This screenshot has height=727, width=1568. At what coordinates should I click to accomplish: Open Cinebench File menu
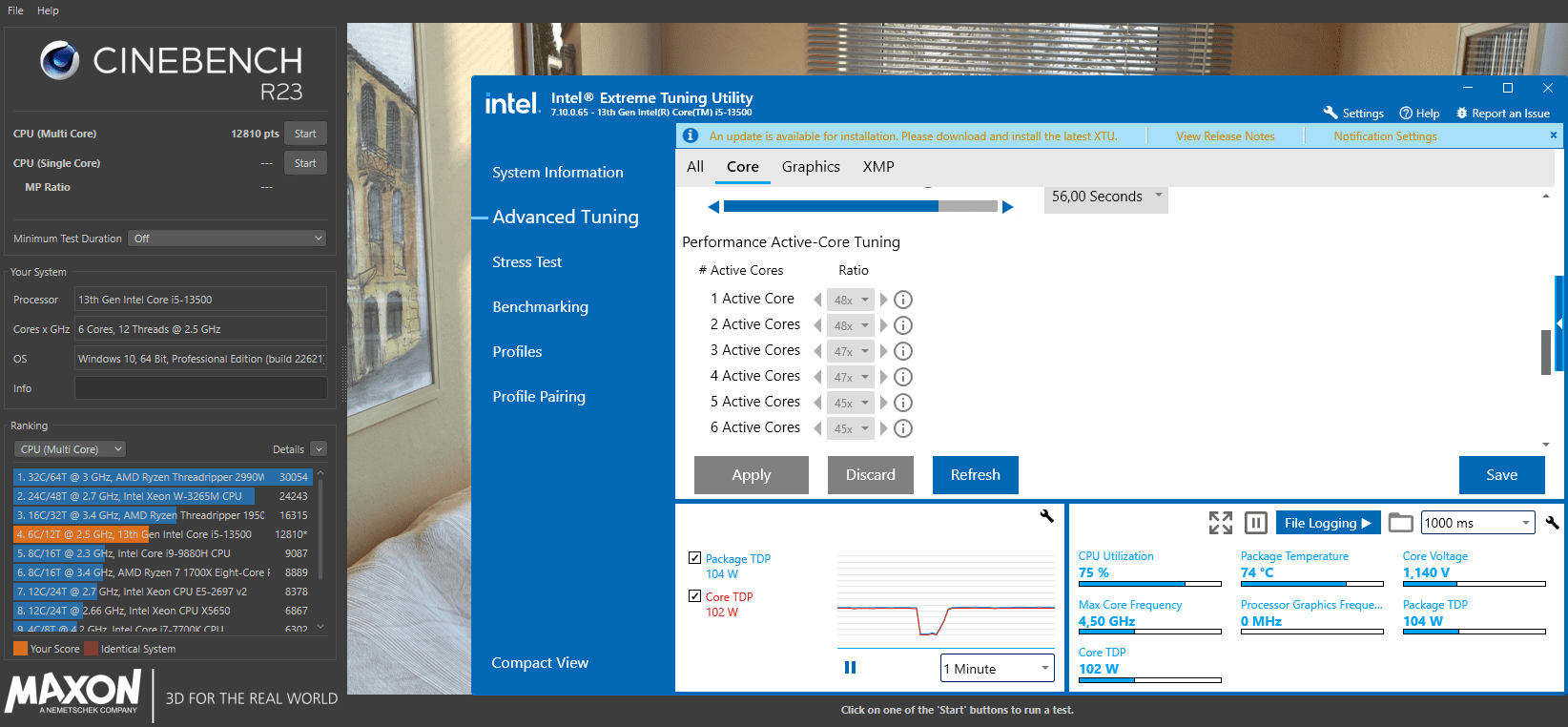[15, 10]
